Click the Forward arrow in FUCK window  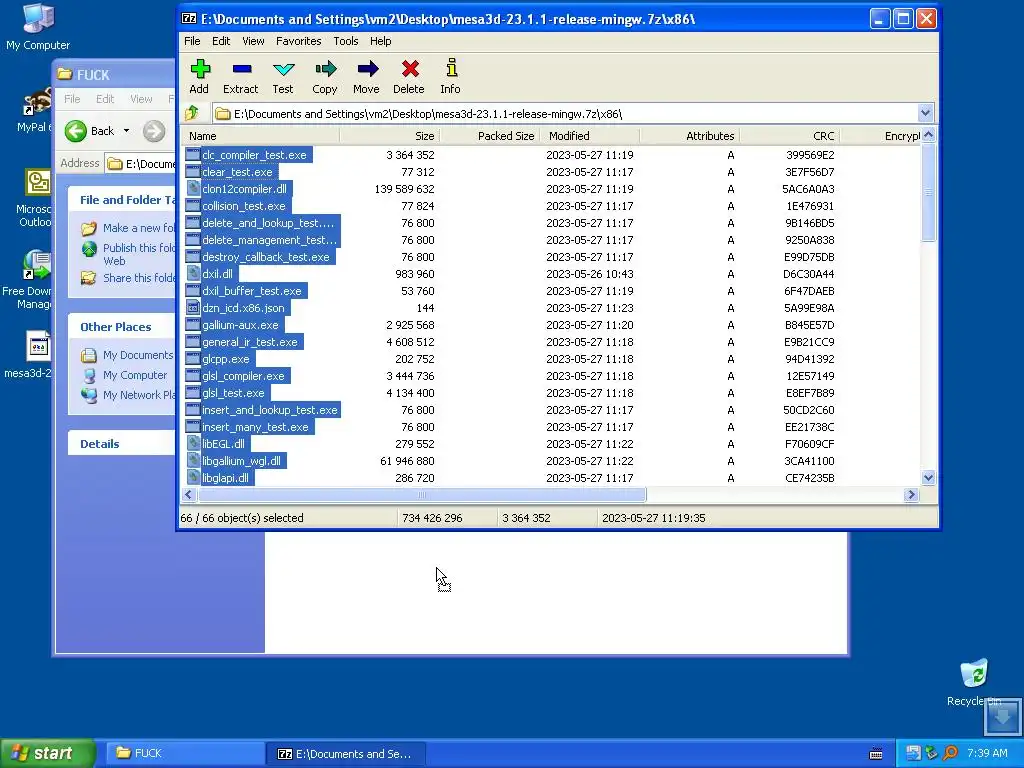[x=154, y=131]
